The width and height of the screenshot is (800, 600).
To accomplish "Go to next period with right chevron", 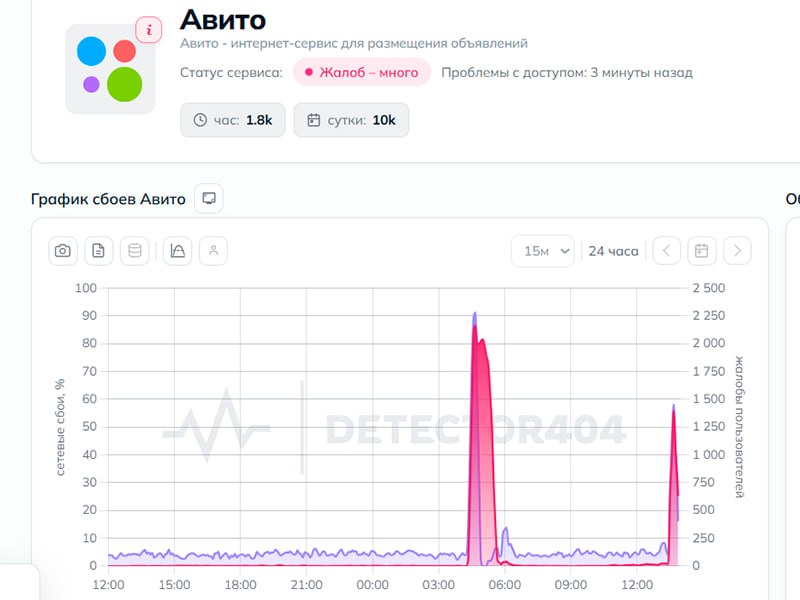I will click(x=737, y=251).
